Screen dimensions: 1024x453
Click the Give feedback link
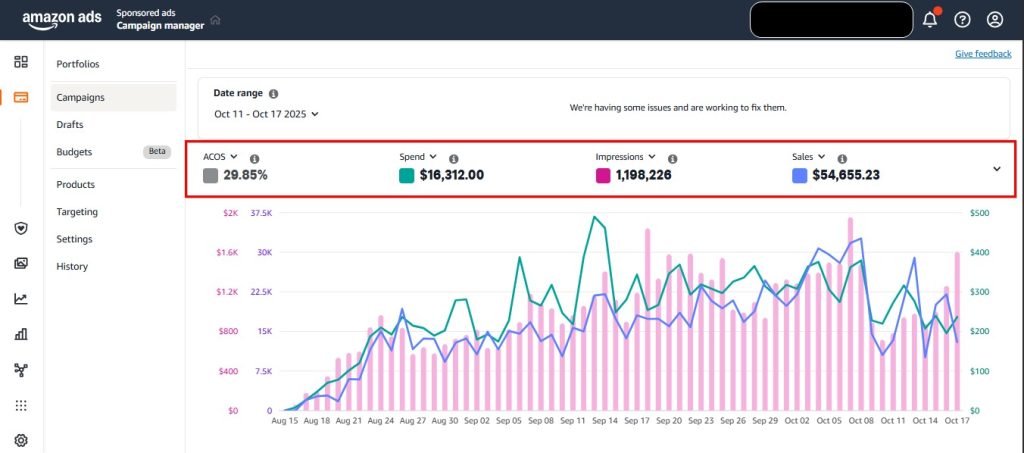click(982, 53)
